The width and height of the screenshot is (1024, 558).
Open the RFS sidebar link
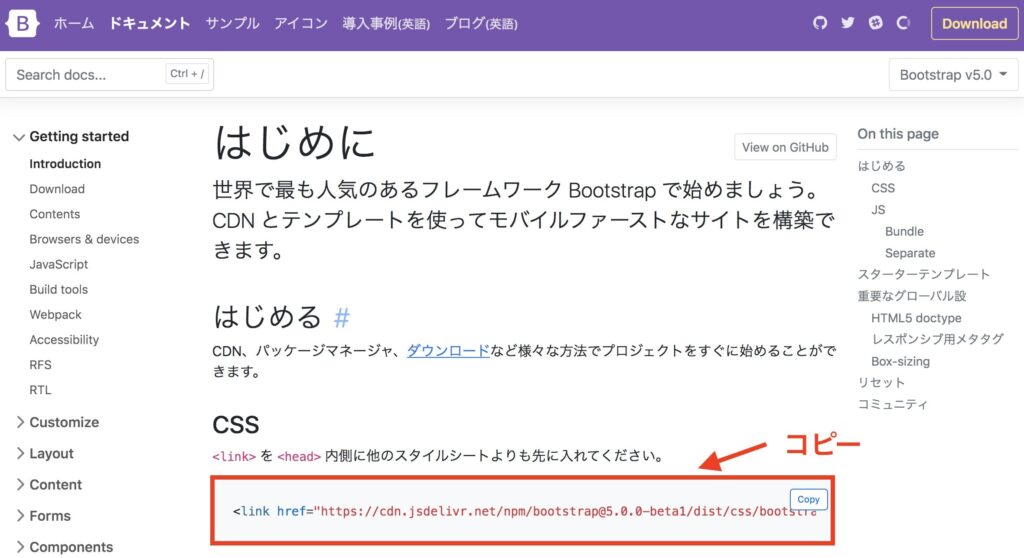pos(40,365)
